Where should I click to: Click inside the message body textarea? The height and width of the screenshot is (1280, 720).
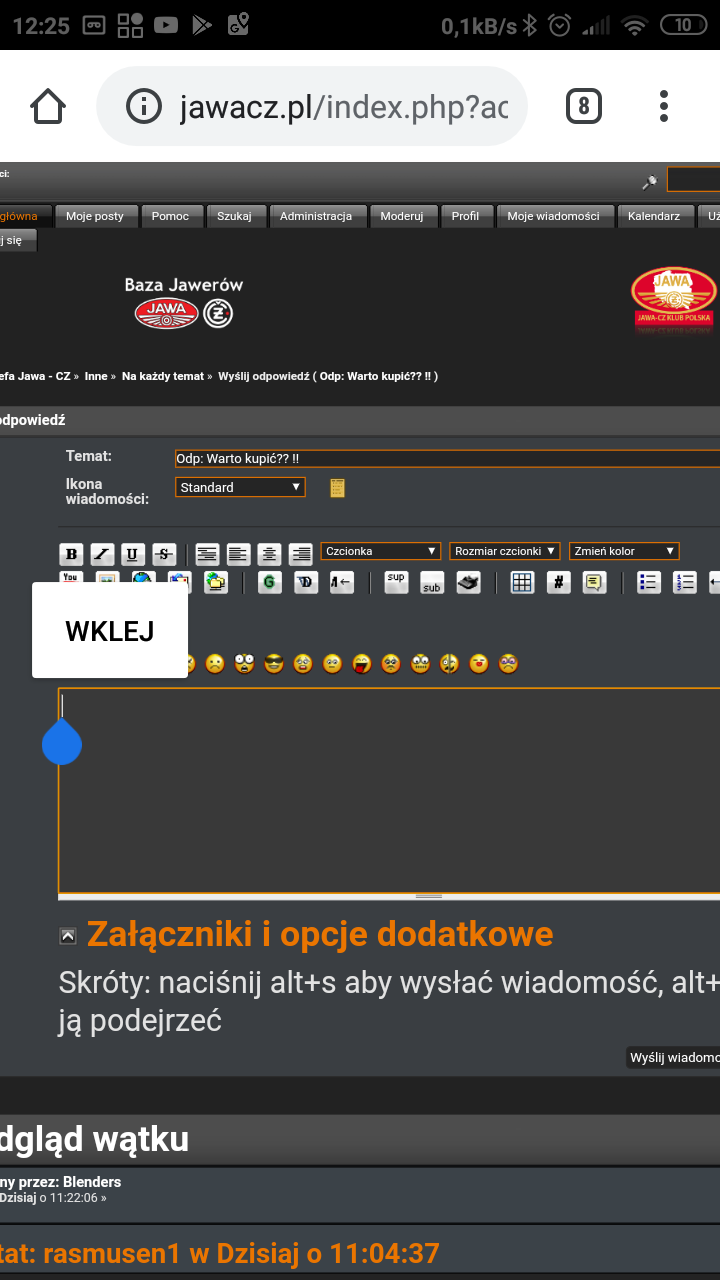tap(390, 790)
